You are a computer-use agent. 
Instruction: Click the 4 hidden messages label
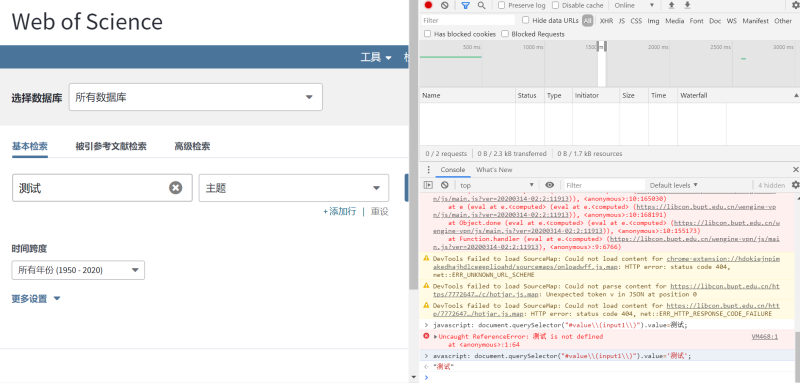coord(771,185)
